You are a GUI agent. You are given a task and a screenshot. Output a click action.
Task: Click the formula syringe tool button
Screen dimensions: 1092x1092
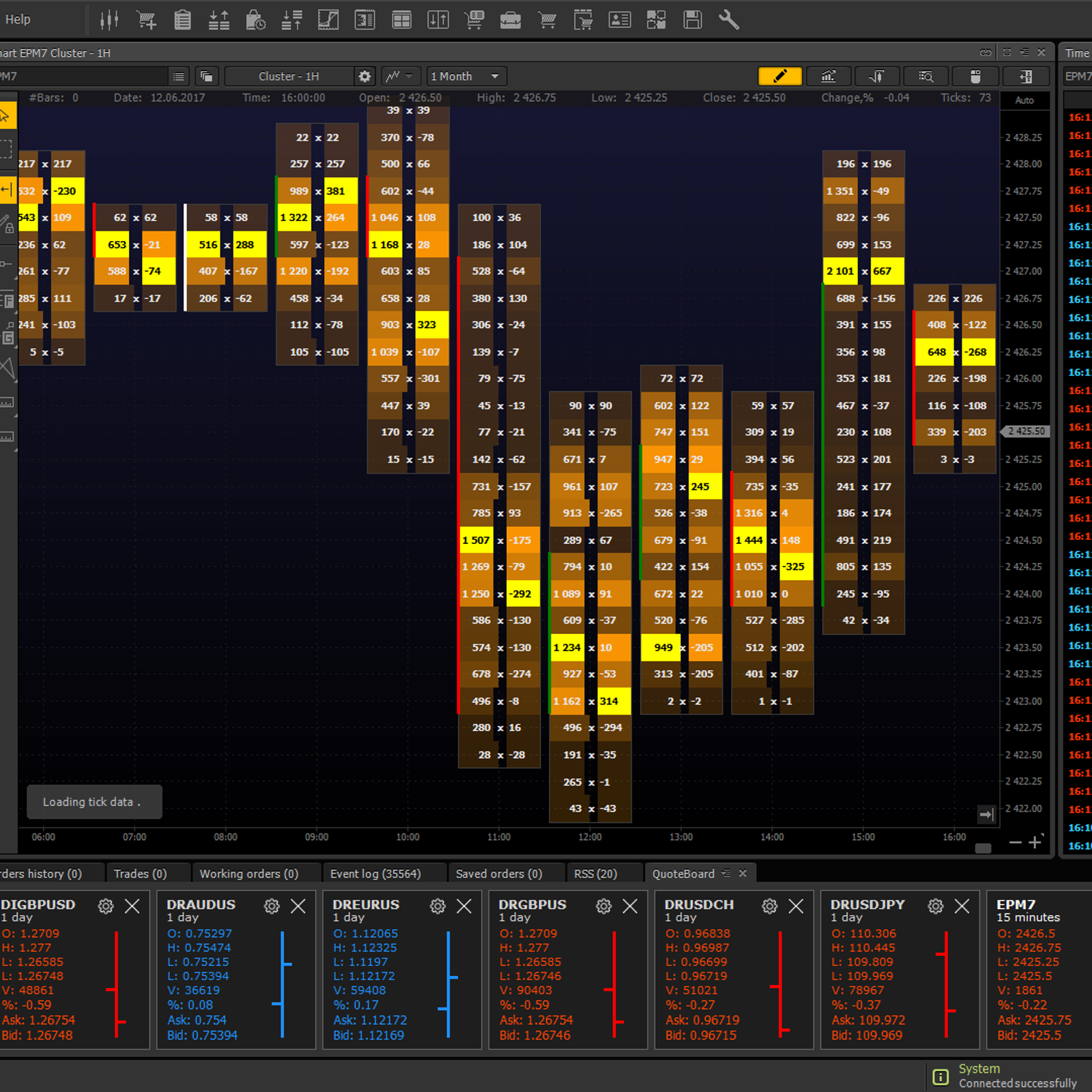tap(877, 76)
